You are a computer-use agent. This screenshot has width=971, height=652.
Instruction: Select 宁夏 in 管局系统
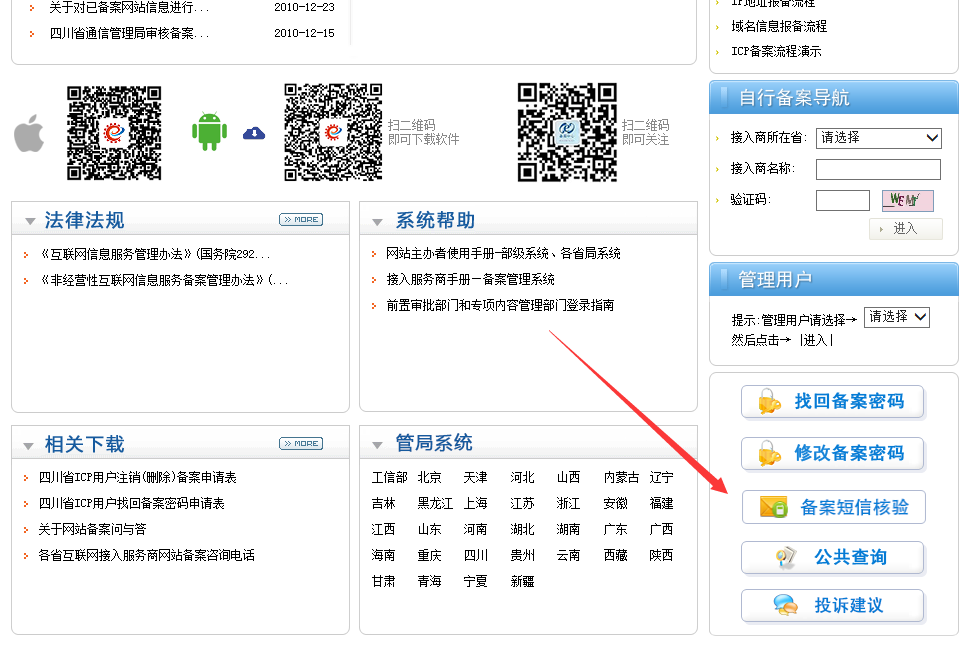tap(476, 581)
